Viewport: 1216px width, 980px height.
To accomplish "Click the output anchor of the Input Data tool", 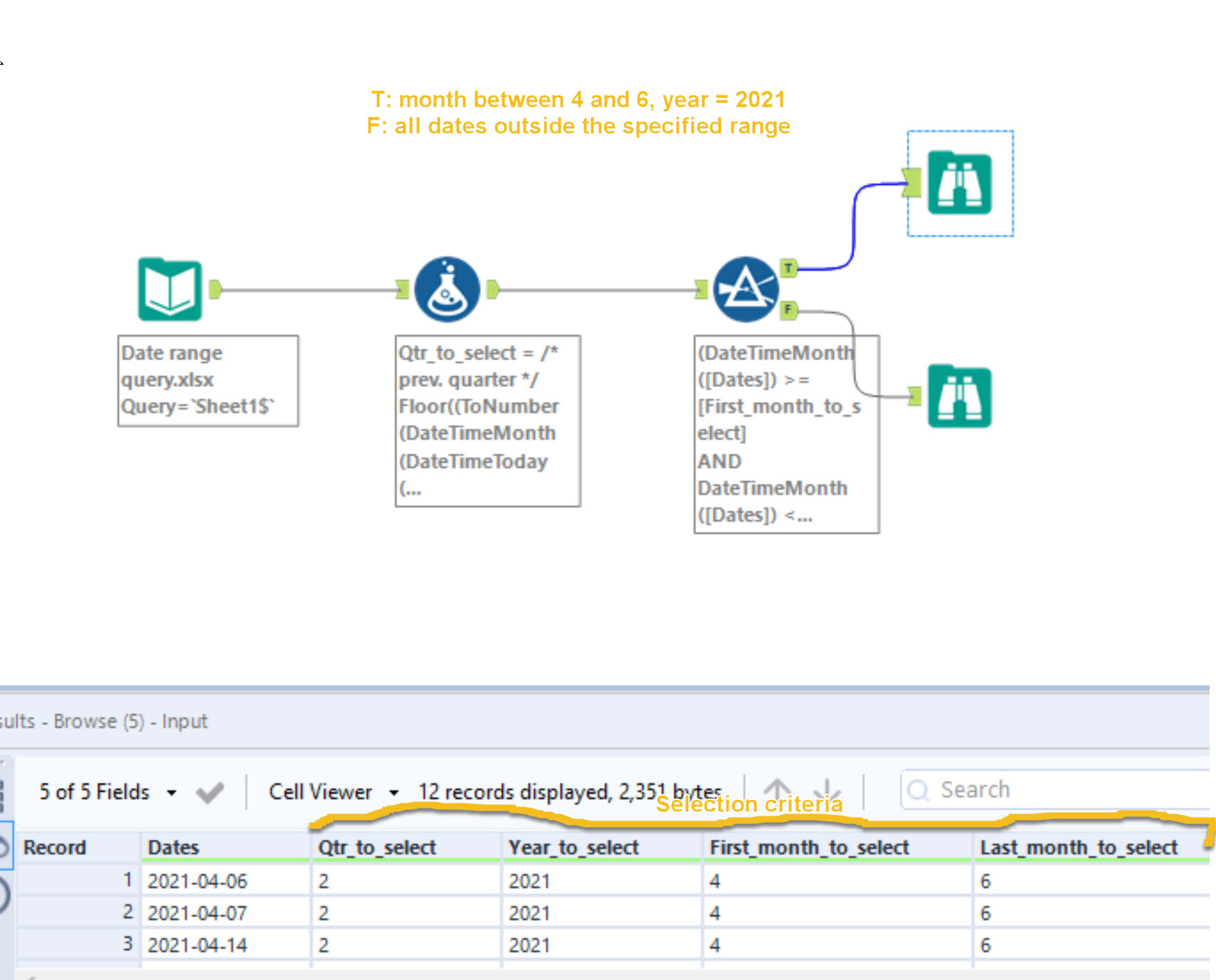I will click(x=216, y=288).
